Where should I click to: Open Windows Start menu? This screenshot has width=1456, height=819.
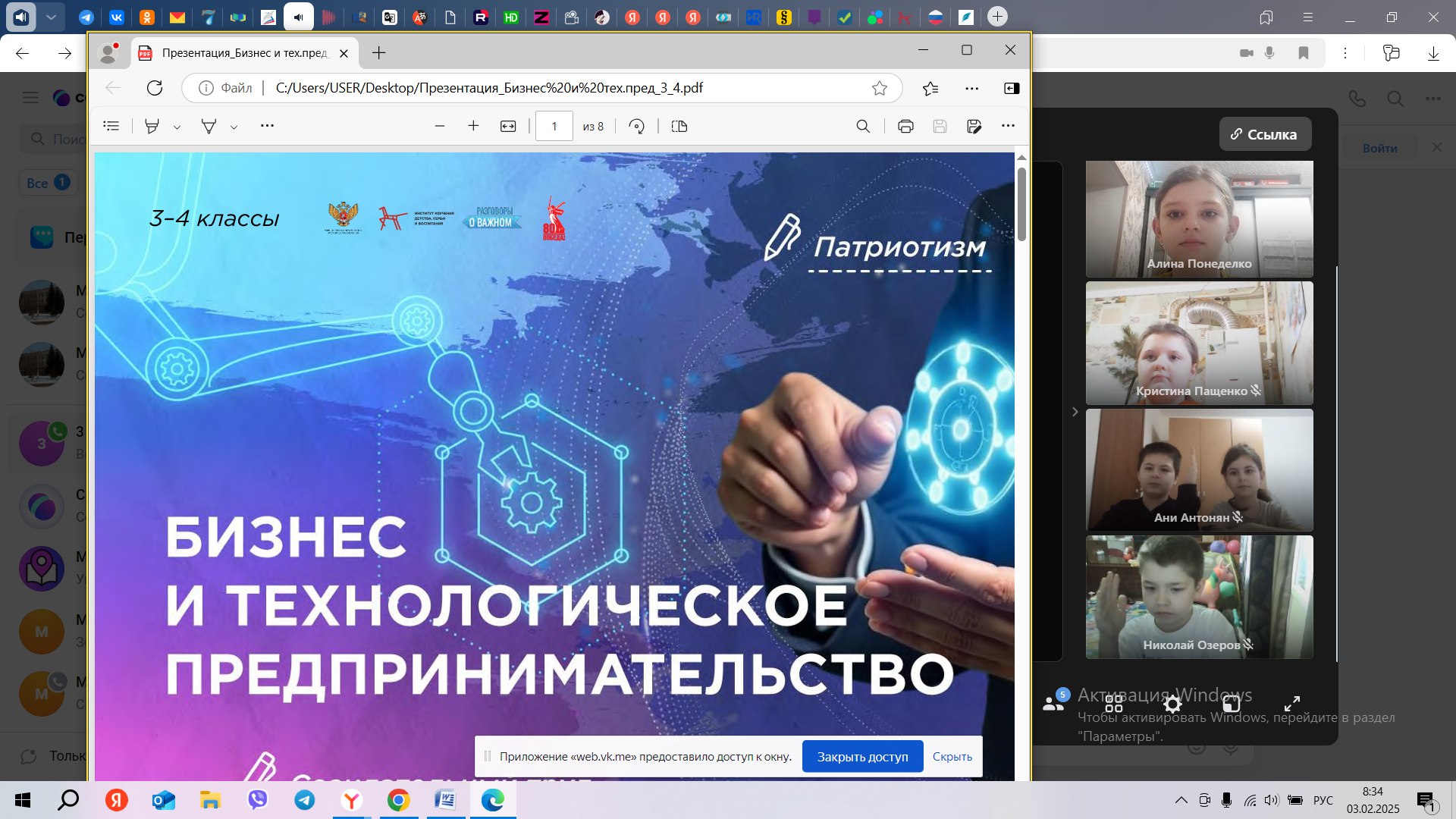coord(22,800)
